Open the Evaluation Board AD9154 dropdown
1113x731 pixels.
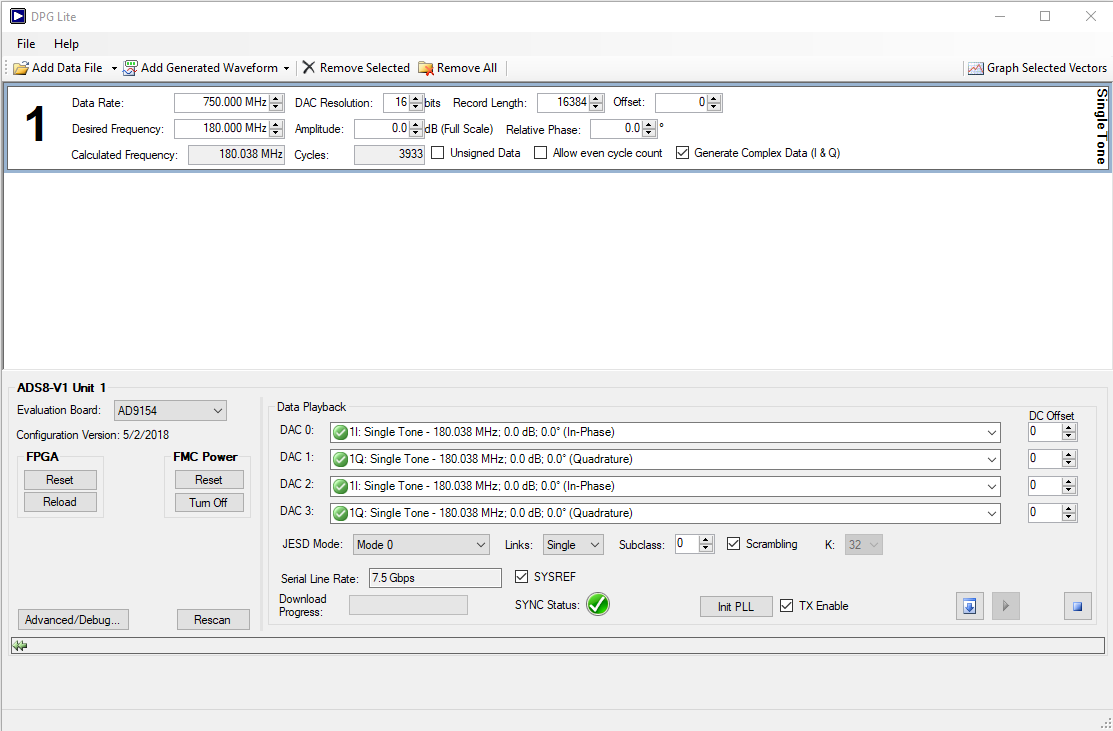point(171,411)
